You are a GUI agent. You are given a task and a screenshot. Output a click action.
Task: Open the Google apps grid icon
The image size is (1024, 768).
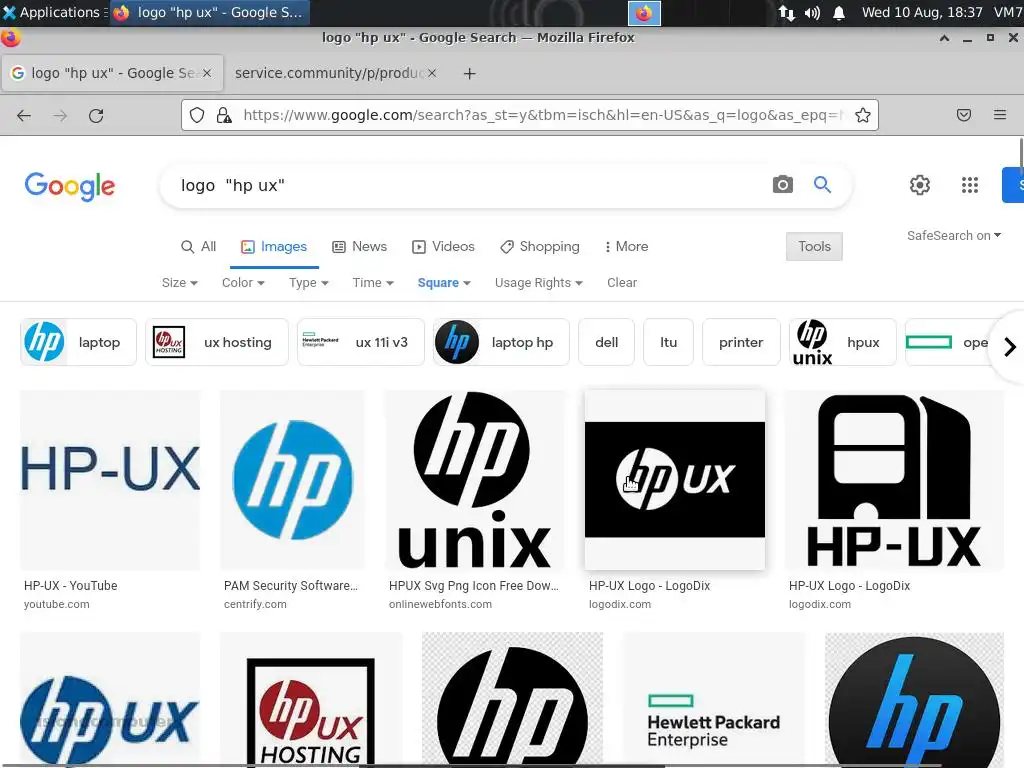(970, 185)
